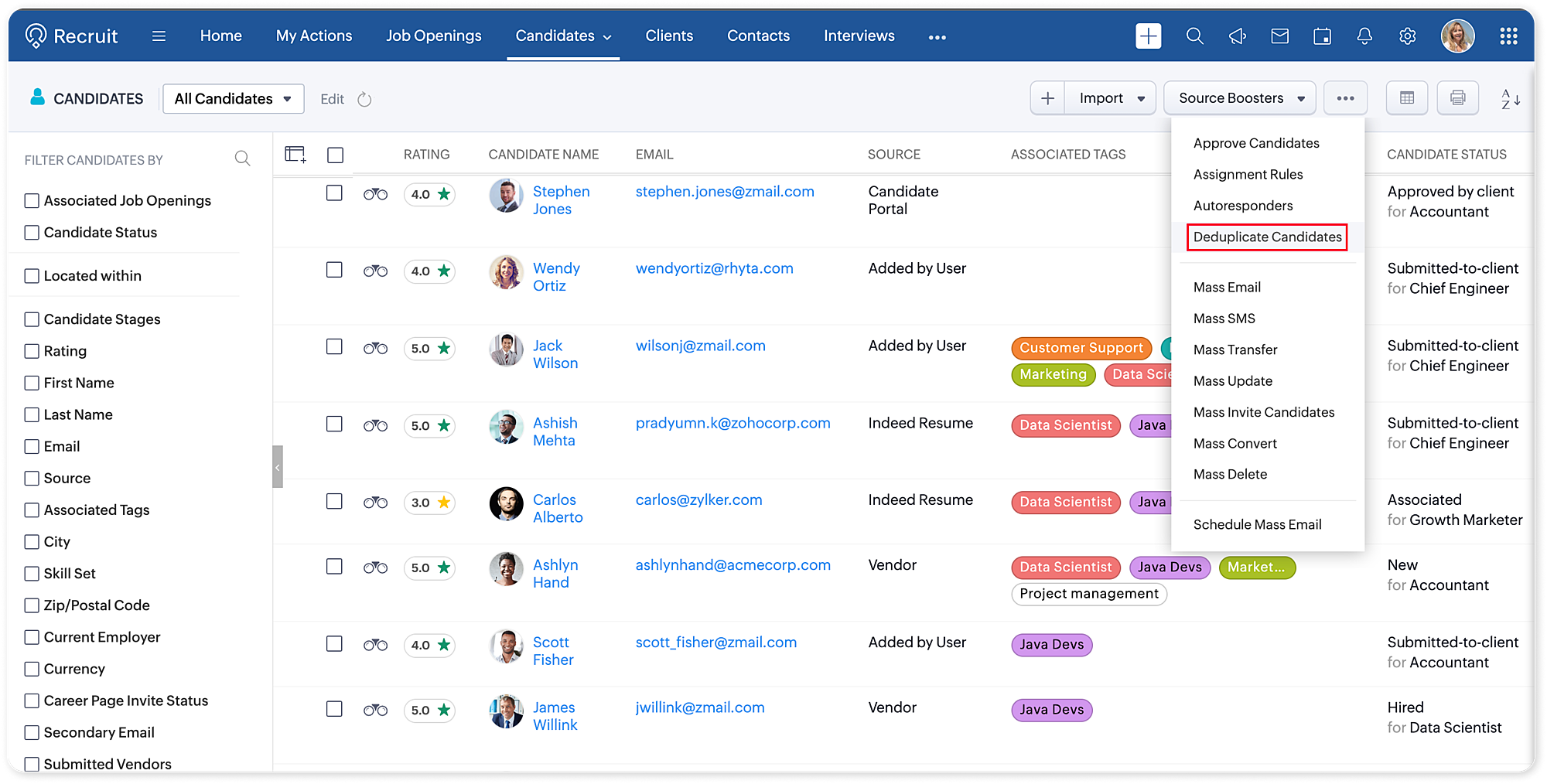Click the print icon button
The height and width of the screenshot is (784, 1547).
1457,98
